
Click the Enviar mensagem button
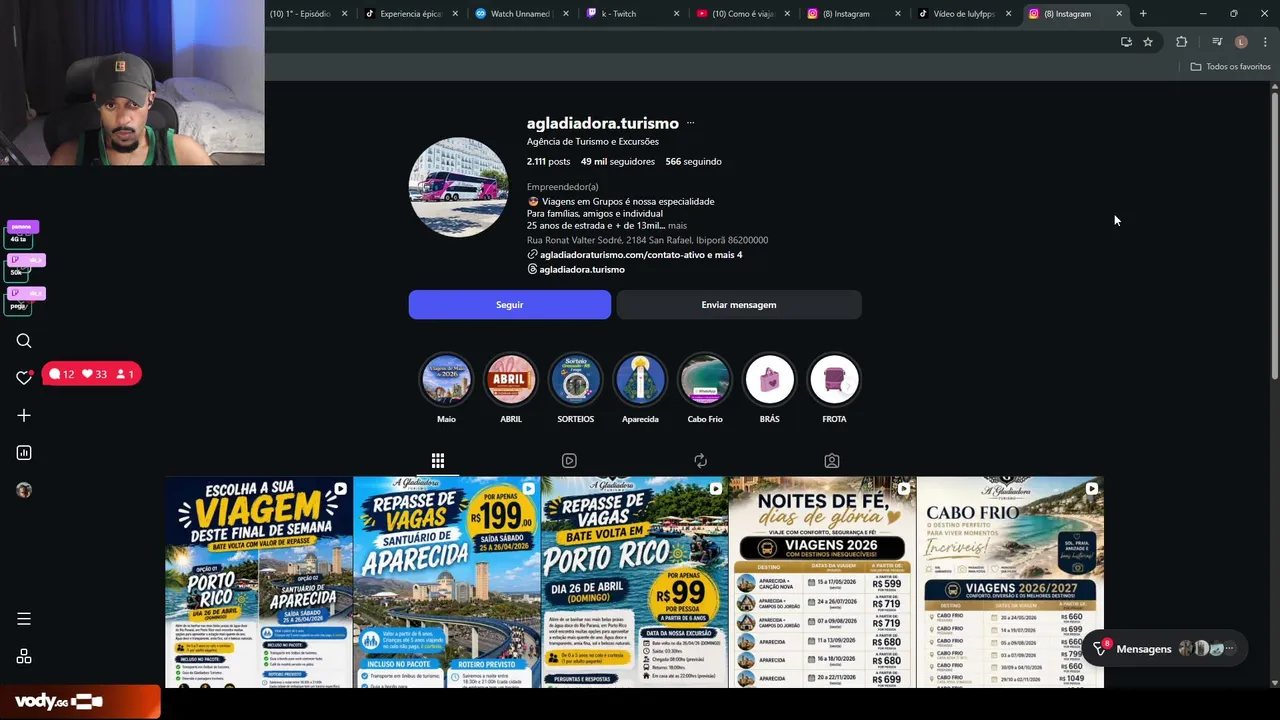pyautogui.click(x=739, y=305)
